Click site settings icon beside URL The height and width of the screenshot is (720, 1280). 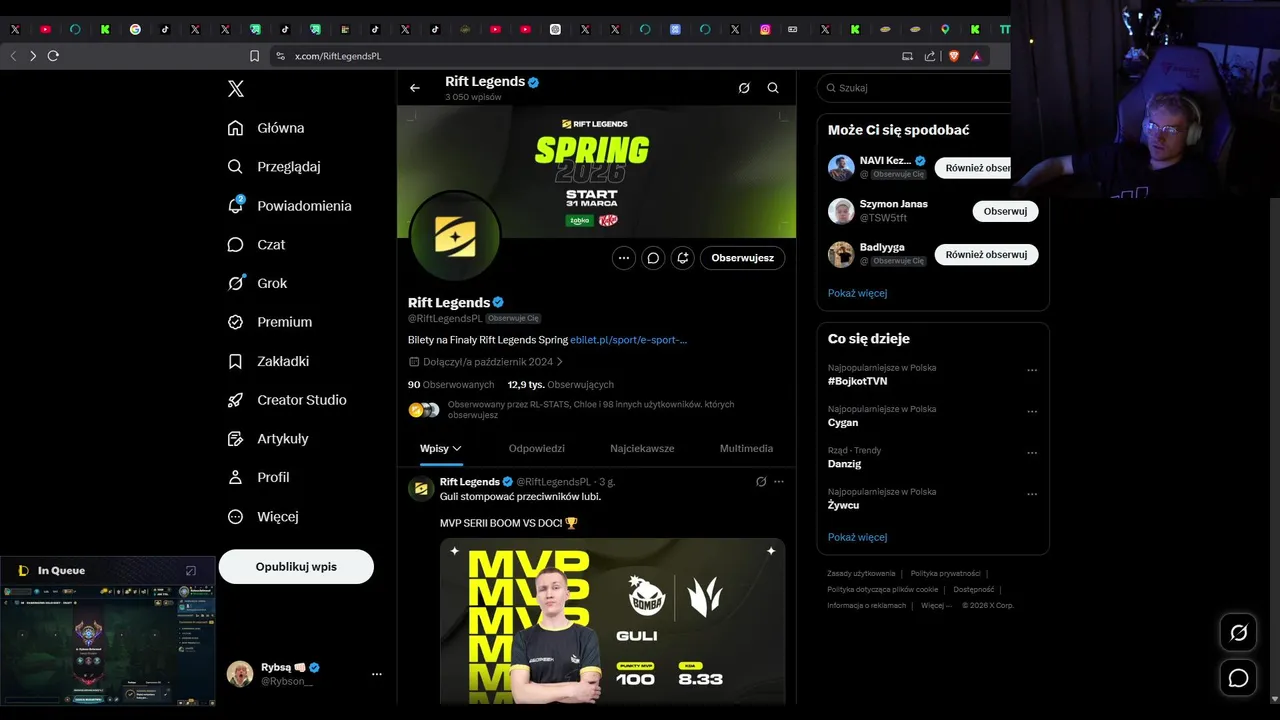pyautogui.click(x=281, y=56)
